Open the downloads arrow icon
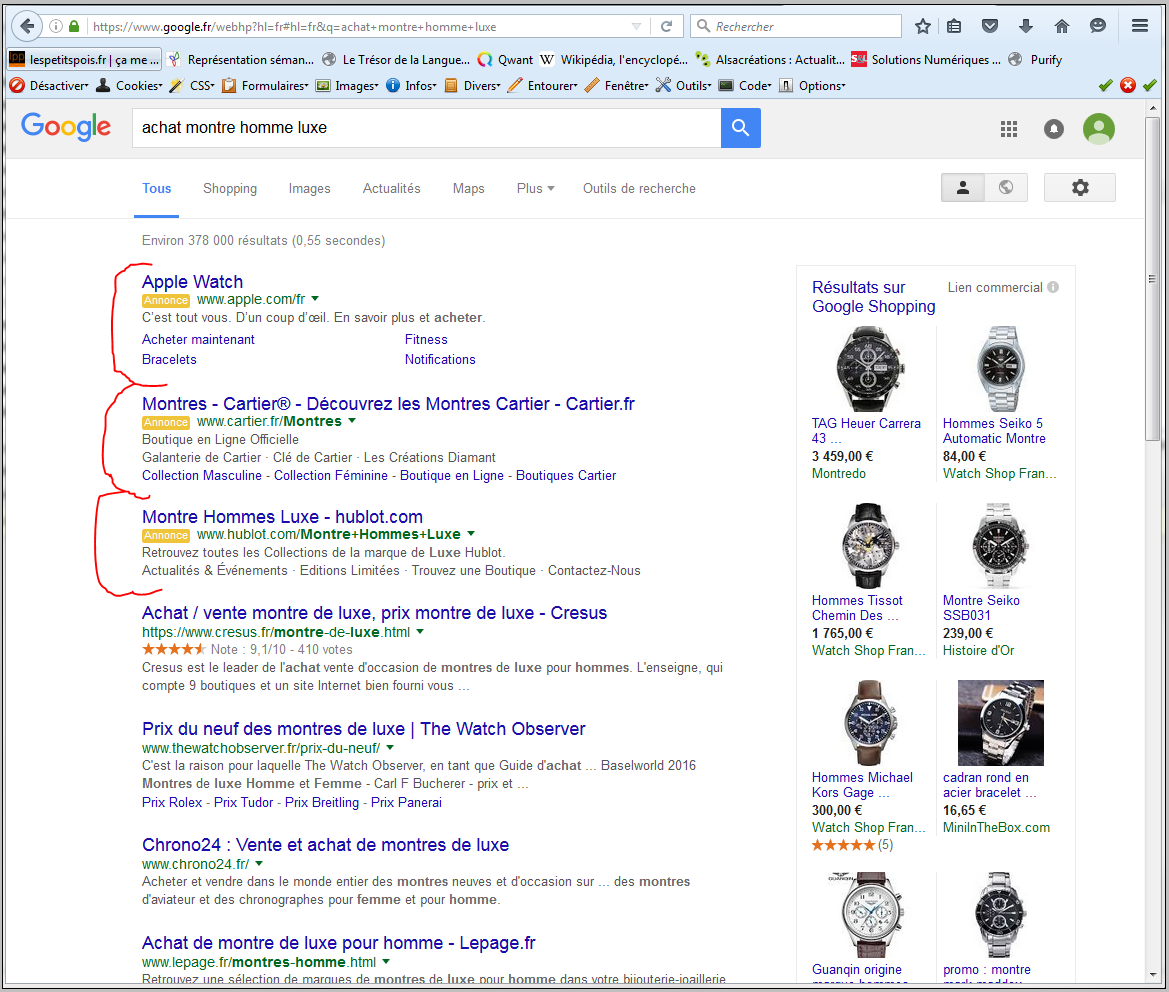The height and width of the screenshot is (992, 1169). click(x=1026, y=26)
